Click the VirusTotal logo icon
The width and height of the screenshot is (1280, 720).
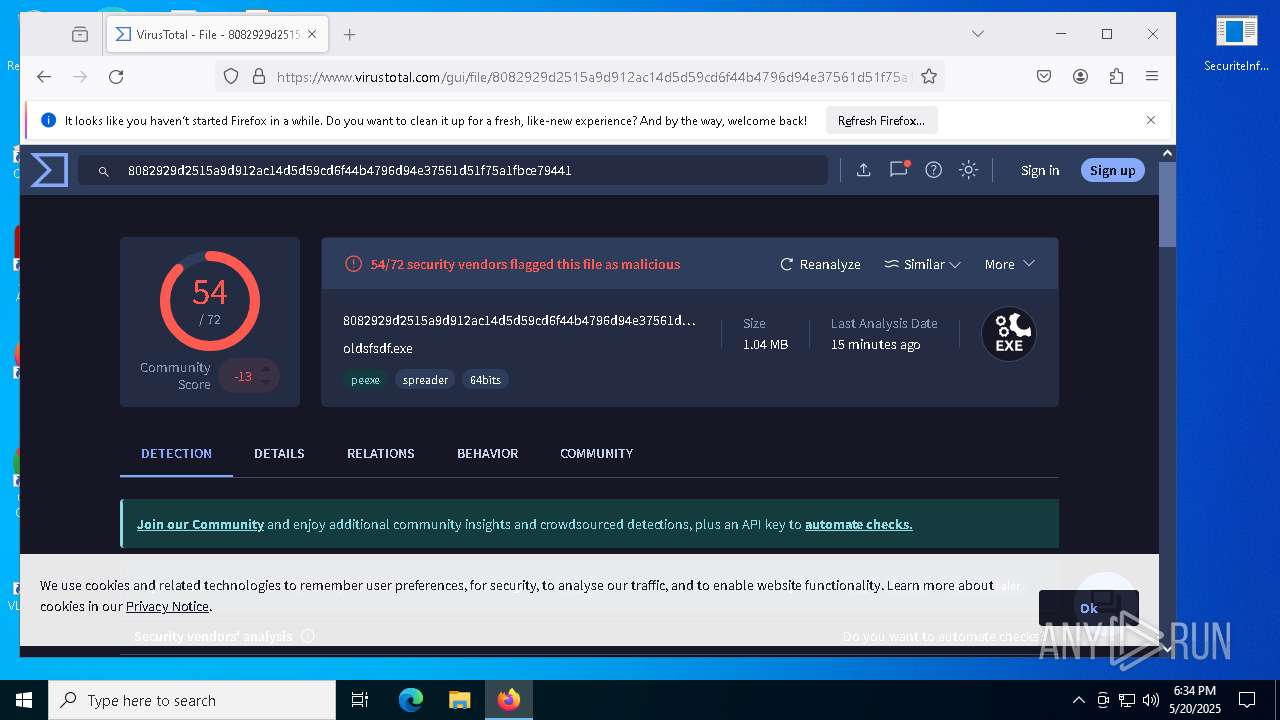point(48,170)
